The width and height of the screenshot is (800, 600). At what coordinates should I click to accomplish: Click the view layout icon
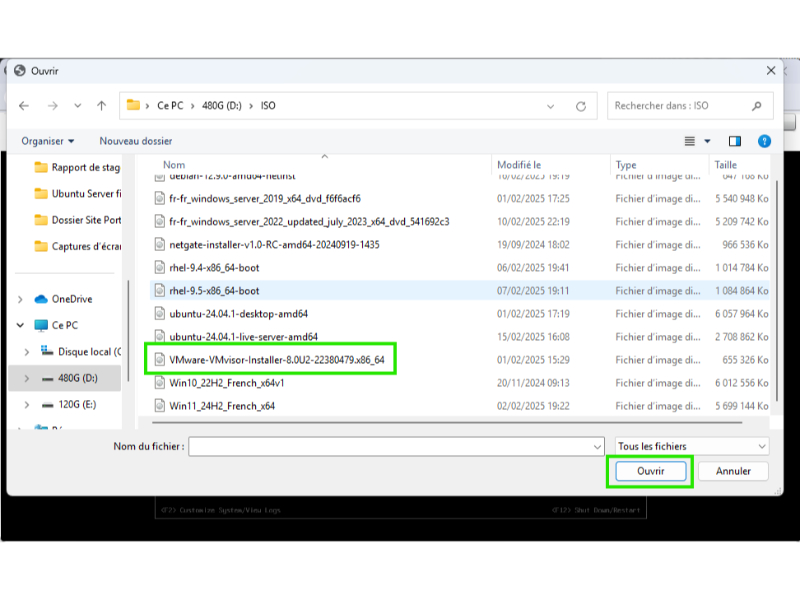690,141
